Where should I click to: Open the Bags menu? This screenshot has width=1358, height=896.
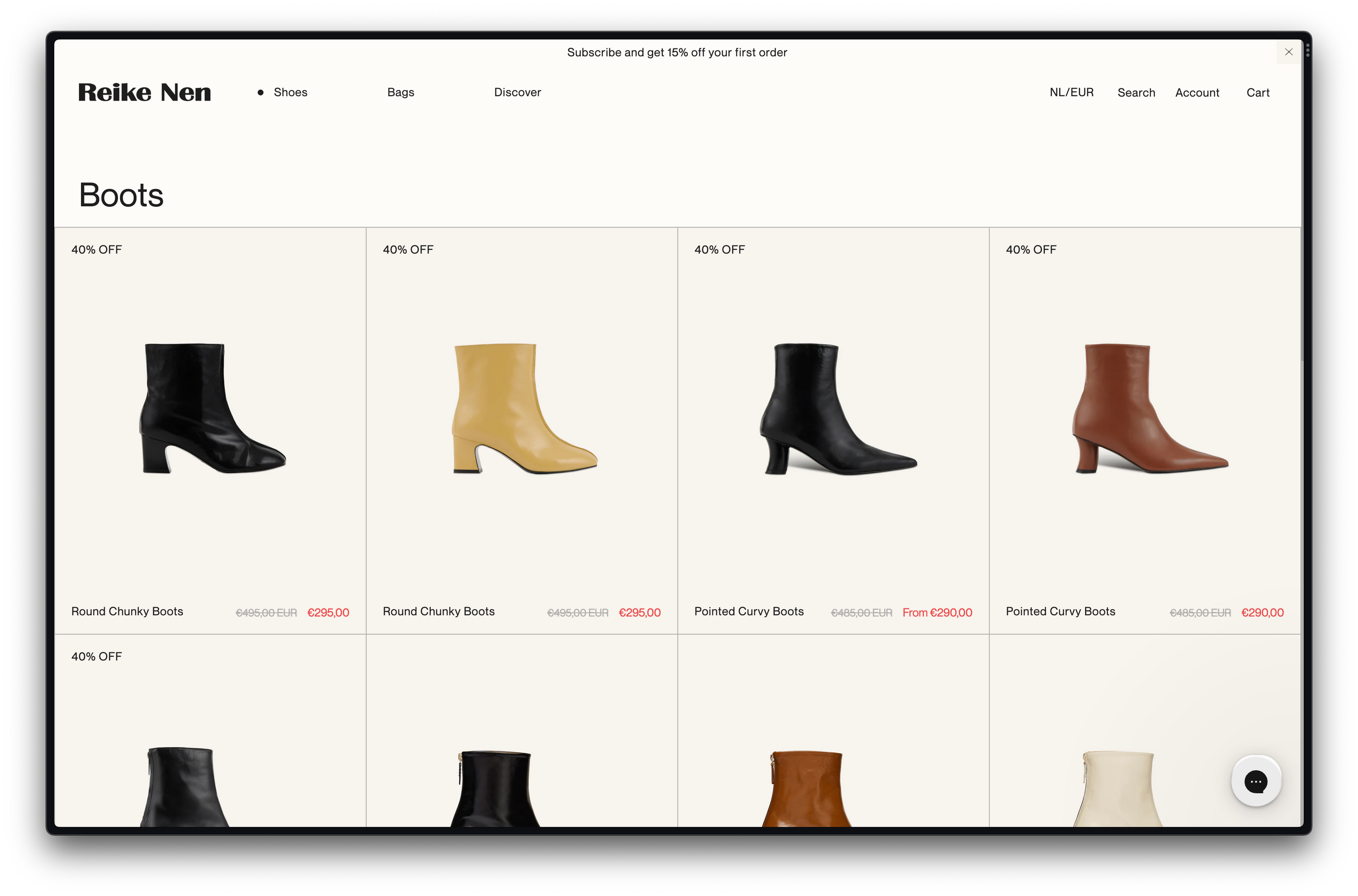pyautogui.click(x=401, y=93)
